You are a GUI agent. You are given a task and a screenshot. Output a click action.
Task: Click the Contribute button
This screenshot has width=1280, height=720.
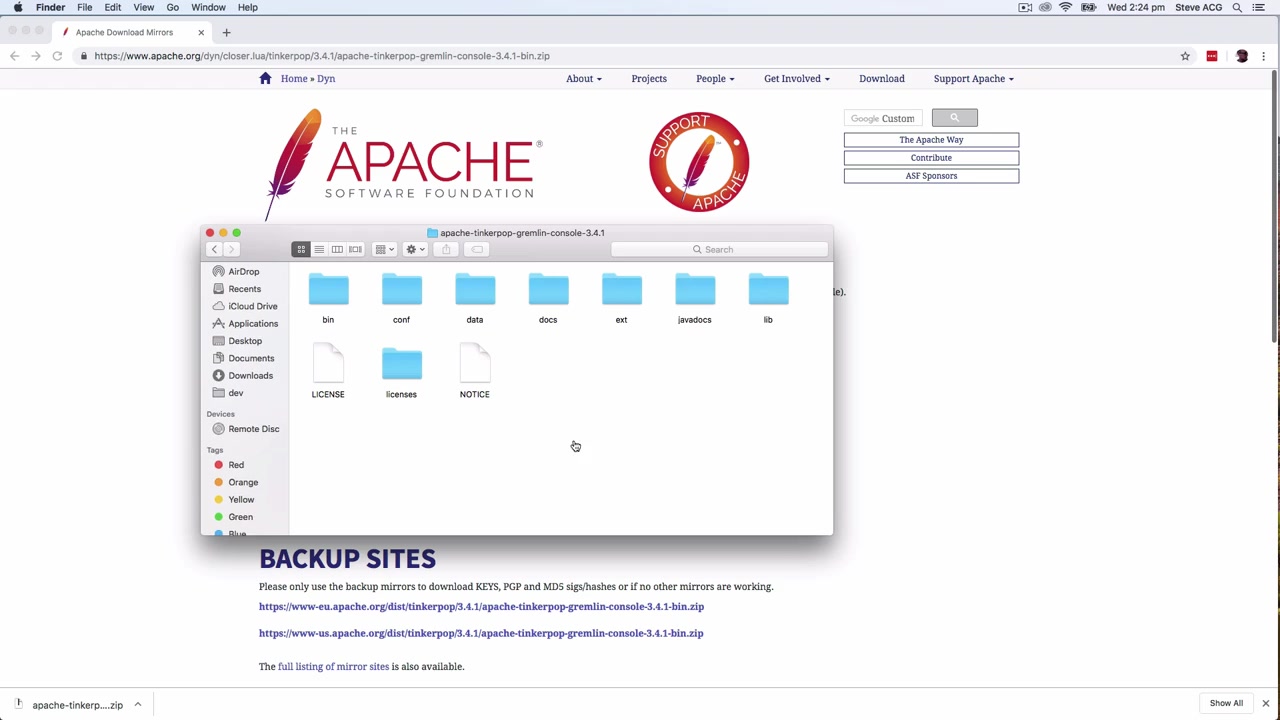[x=931, y=158]
